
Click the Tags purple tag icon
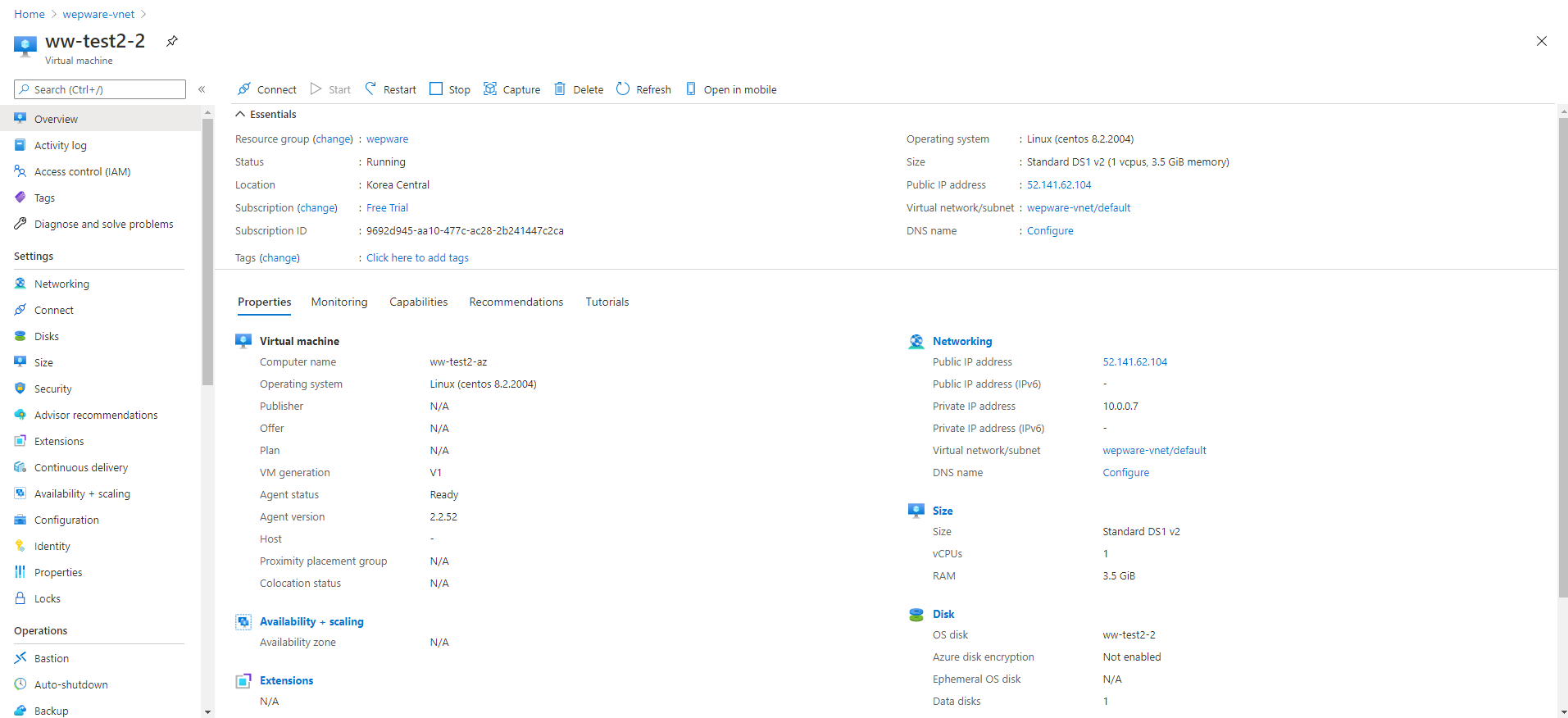click(x=20, y=198)
